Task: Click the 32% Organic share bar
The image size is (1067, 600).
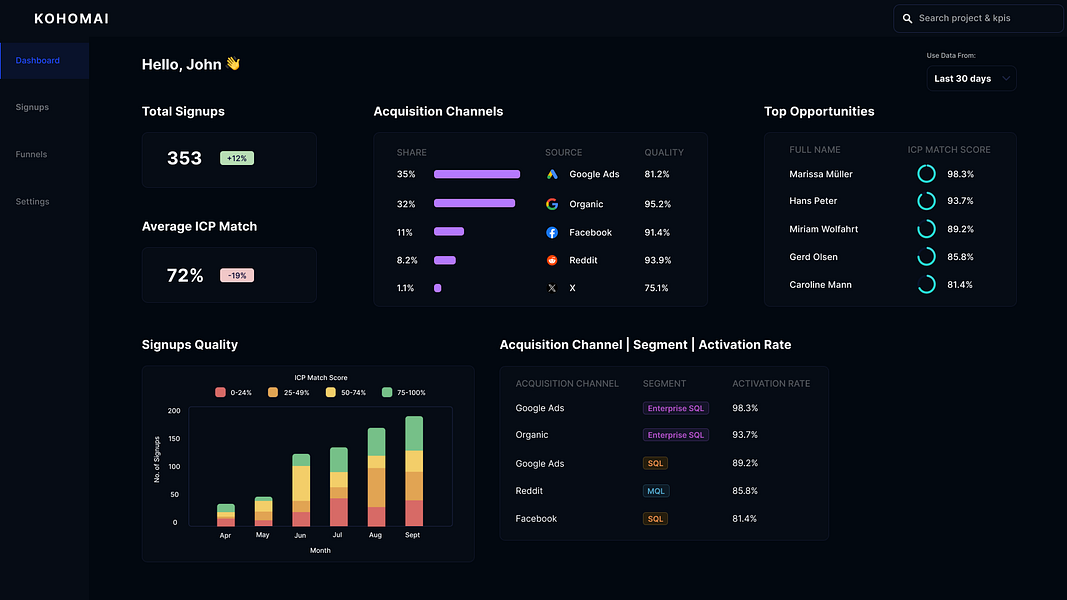Action: tap(474, 203)
